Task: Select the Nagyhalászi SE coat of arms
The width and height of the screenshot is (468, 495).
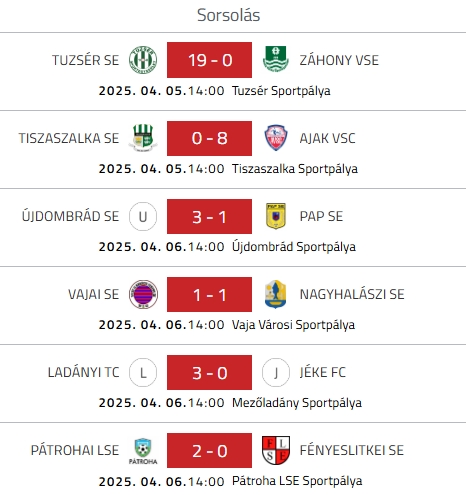Action: click(x=276, y=294)
